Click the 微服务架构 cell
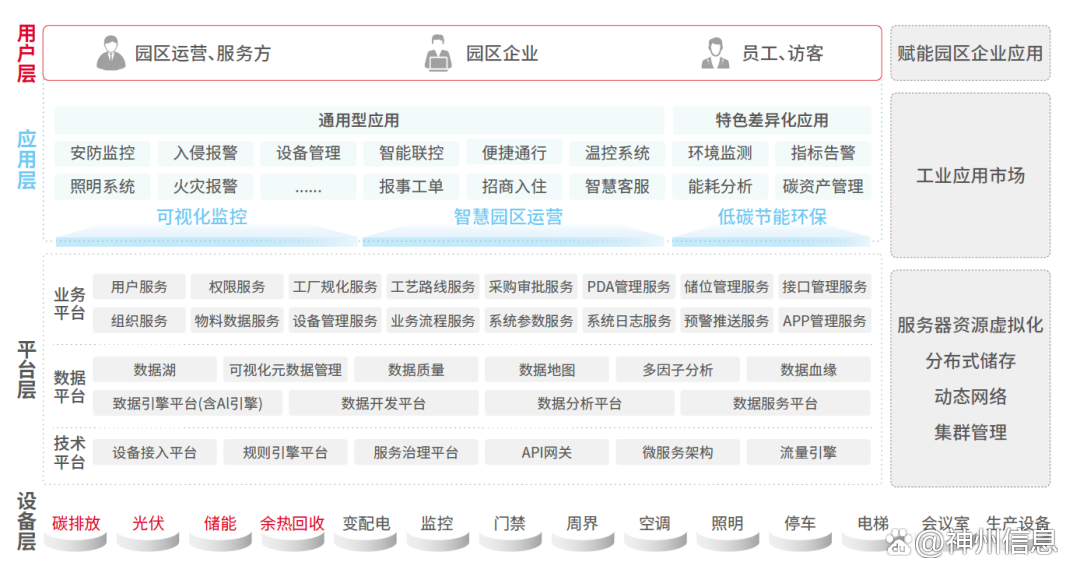The height and width of the screenshot is (580, 1080). pyautogui.click(x=678, y=453)
